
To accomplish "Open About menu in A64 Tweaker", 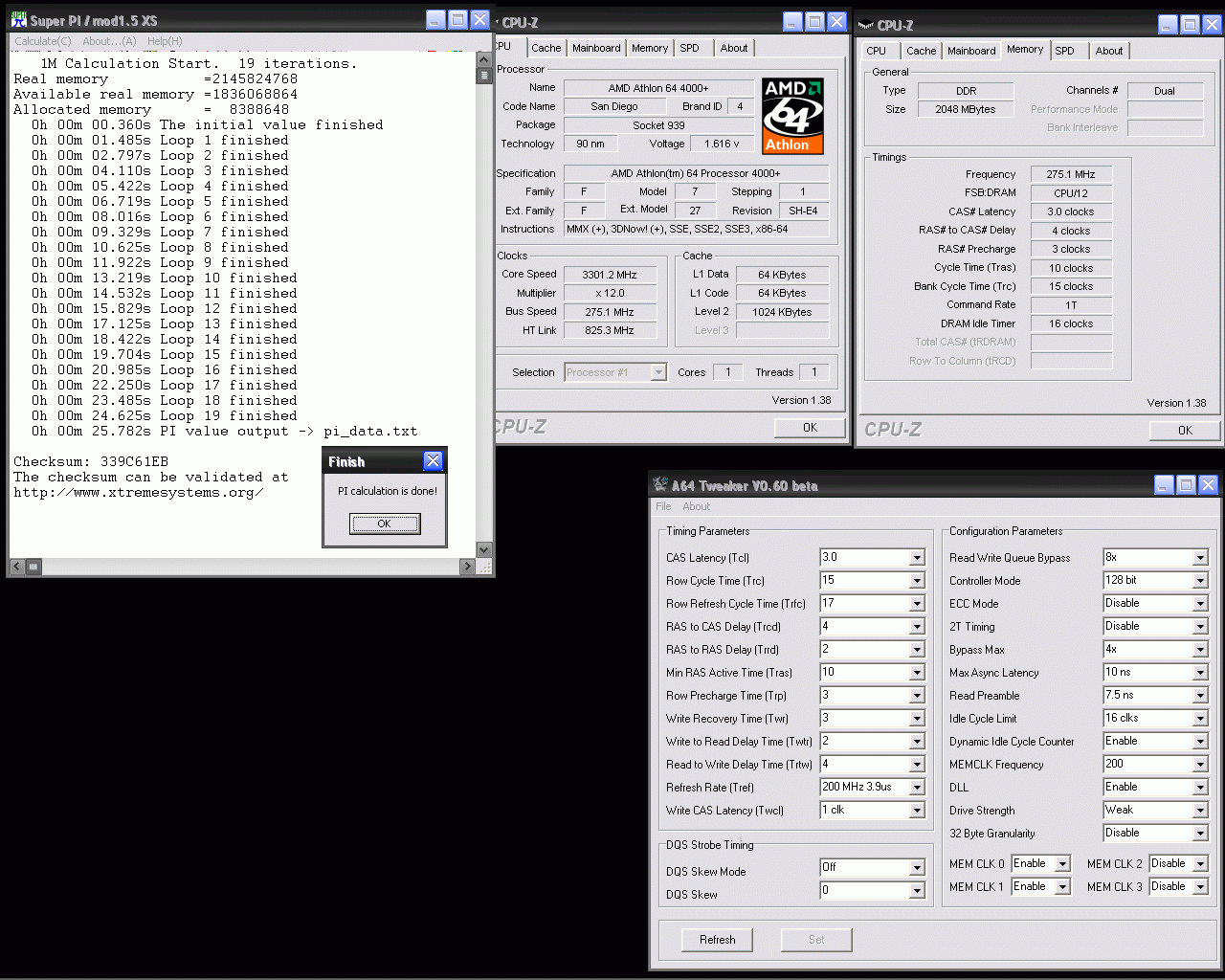I will [x=697, y=506].
